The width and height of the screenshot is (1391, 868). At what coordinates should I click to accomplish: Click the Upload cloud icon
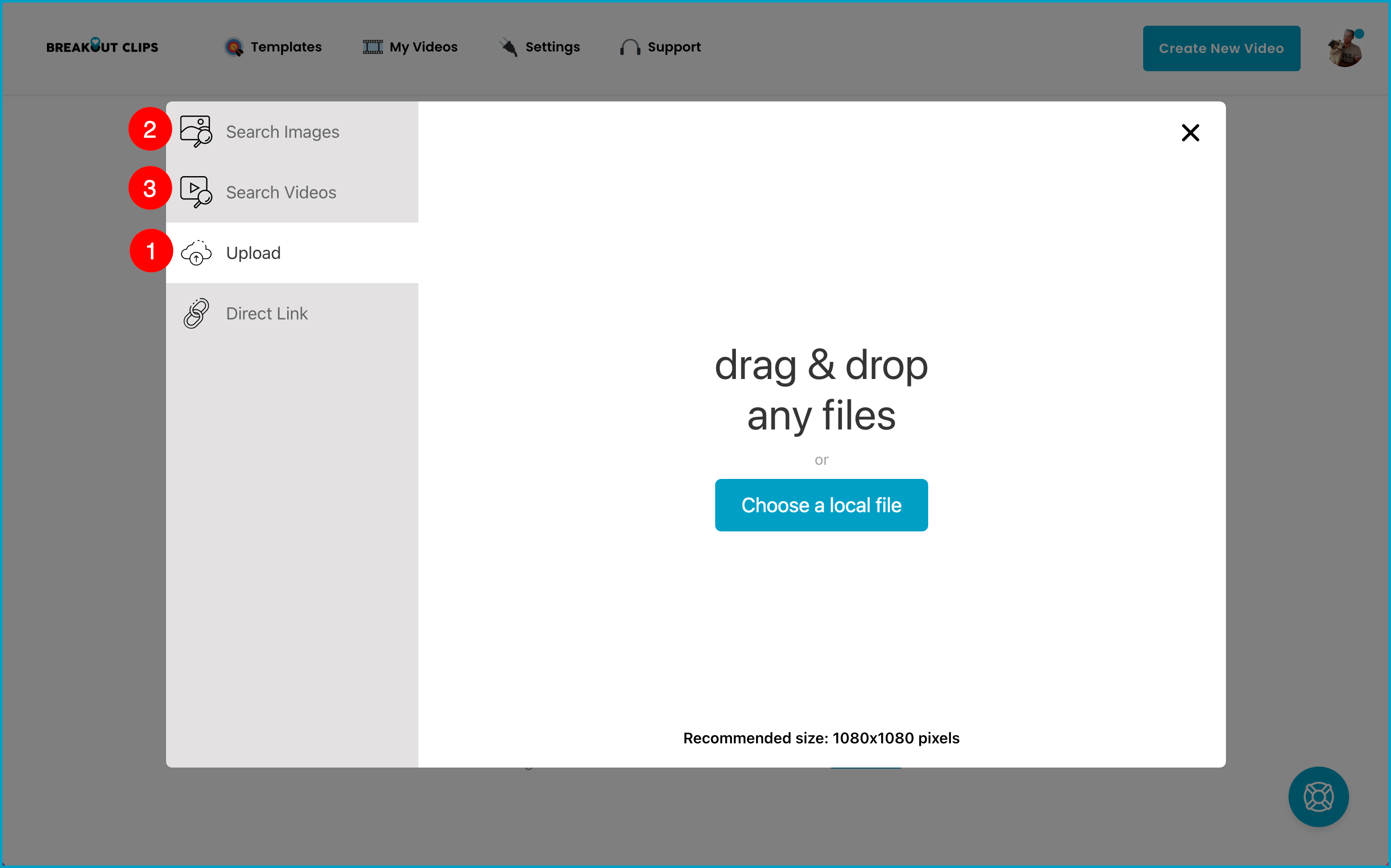pos(196,253)
